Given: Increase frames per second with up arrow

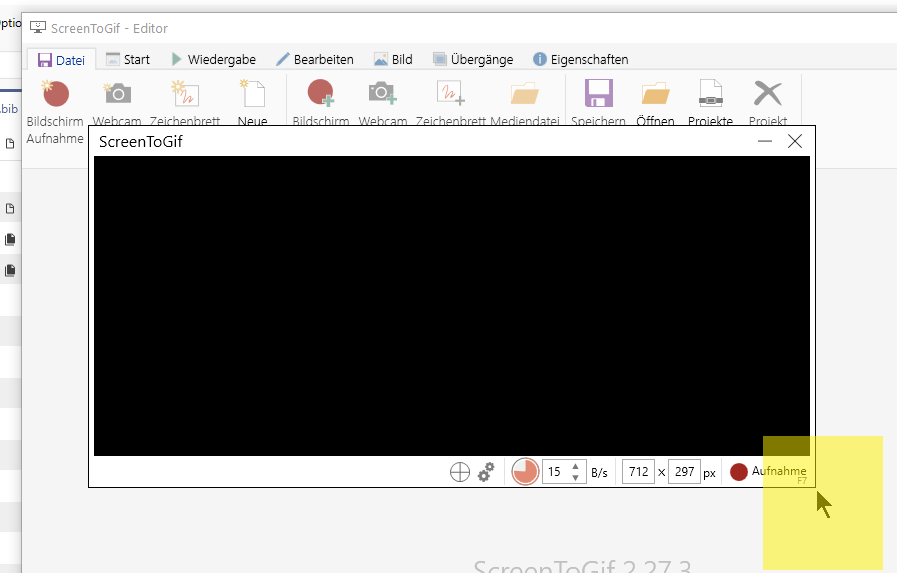Looking at the screenshot, I should click(575, 467).
